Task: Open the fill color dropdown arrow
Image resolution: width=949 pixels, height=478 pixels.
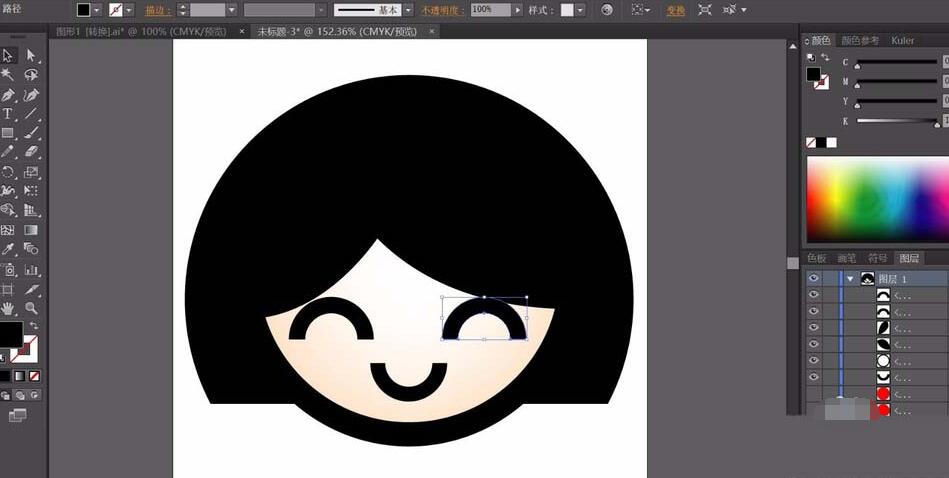Action: tap(97, 10)
